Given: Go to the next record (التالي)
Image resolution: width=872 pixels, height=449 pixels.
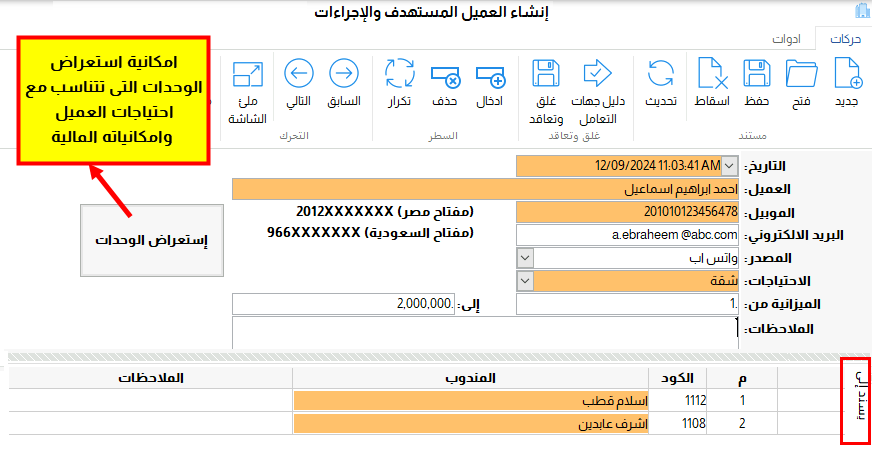Looking at the screenshot, I should (299, 75).
